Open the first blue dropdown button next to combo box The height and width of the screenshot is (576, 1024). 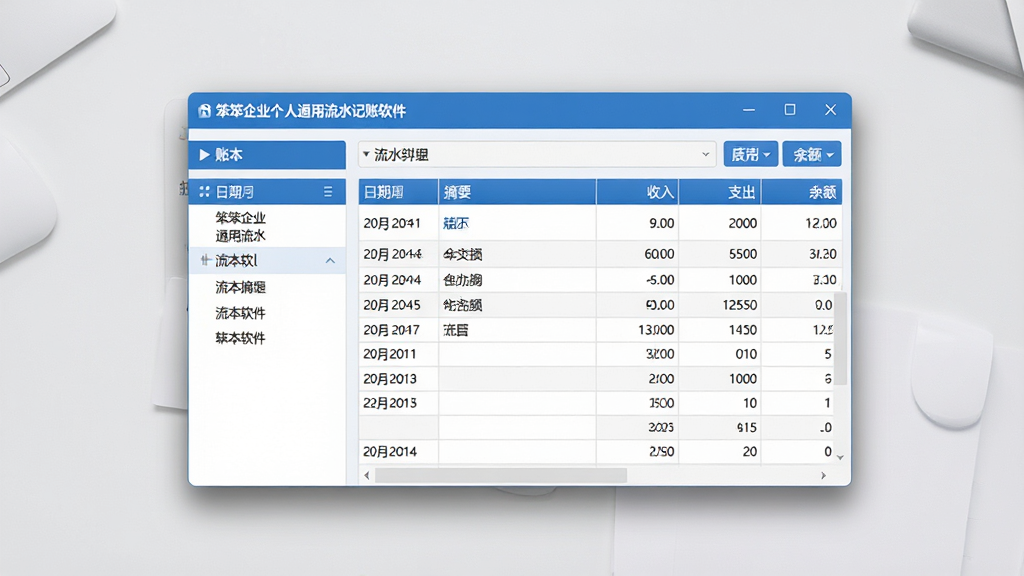coord(750,154)
